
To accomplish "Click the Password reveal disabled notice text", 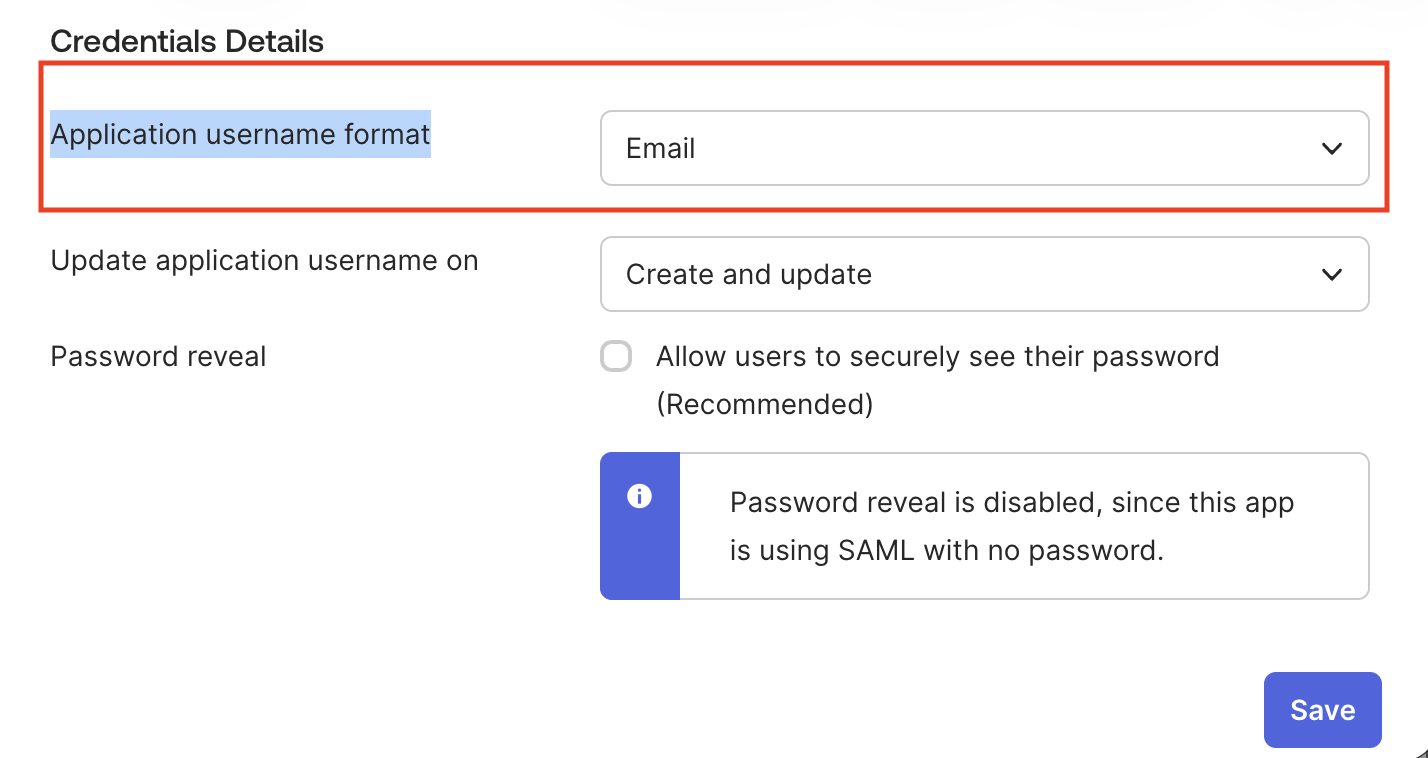I will click(x=1011, y=525).
